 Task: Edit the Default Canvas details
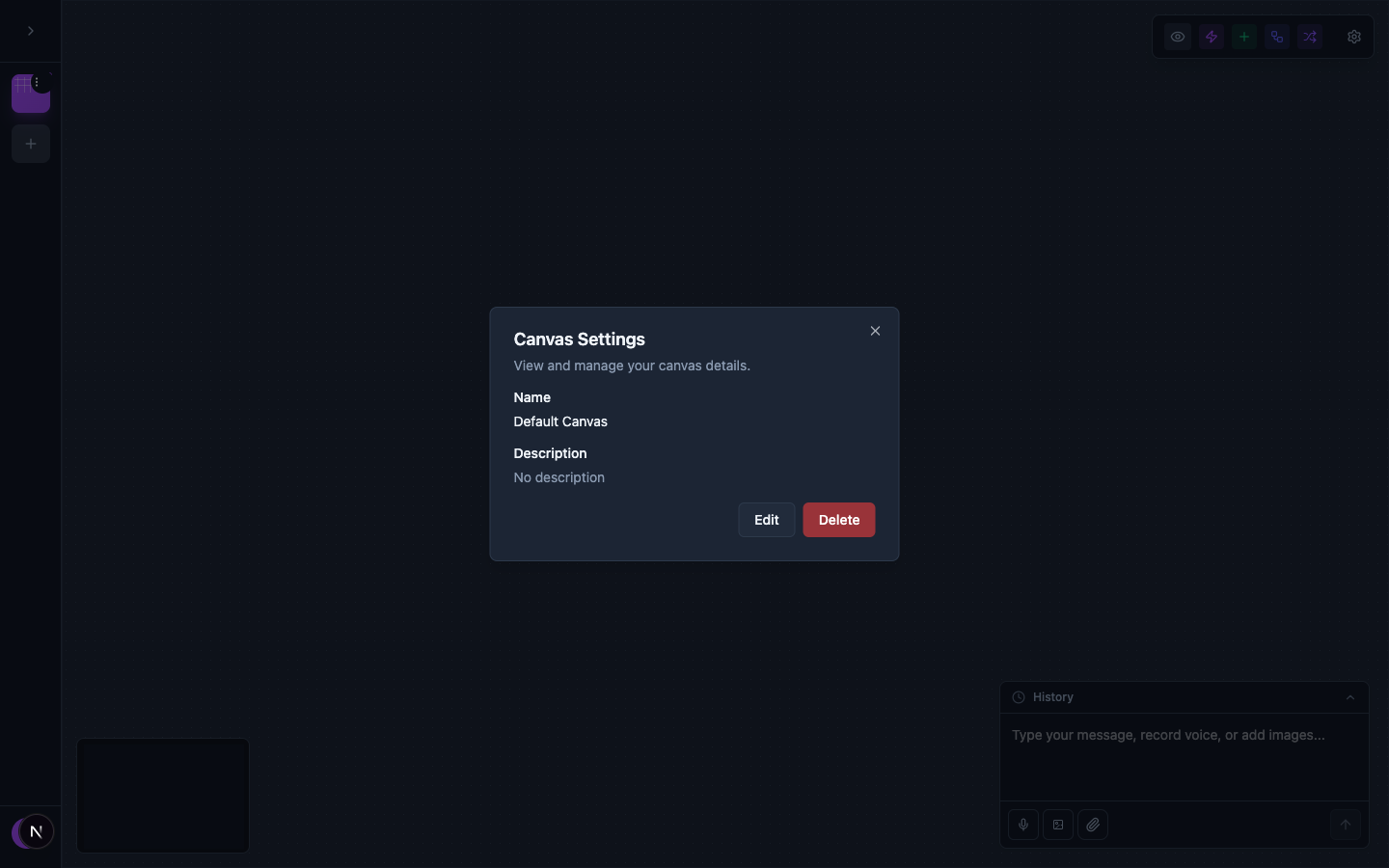point(766,520)
